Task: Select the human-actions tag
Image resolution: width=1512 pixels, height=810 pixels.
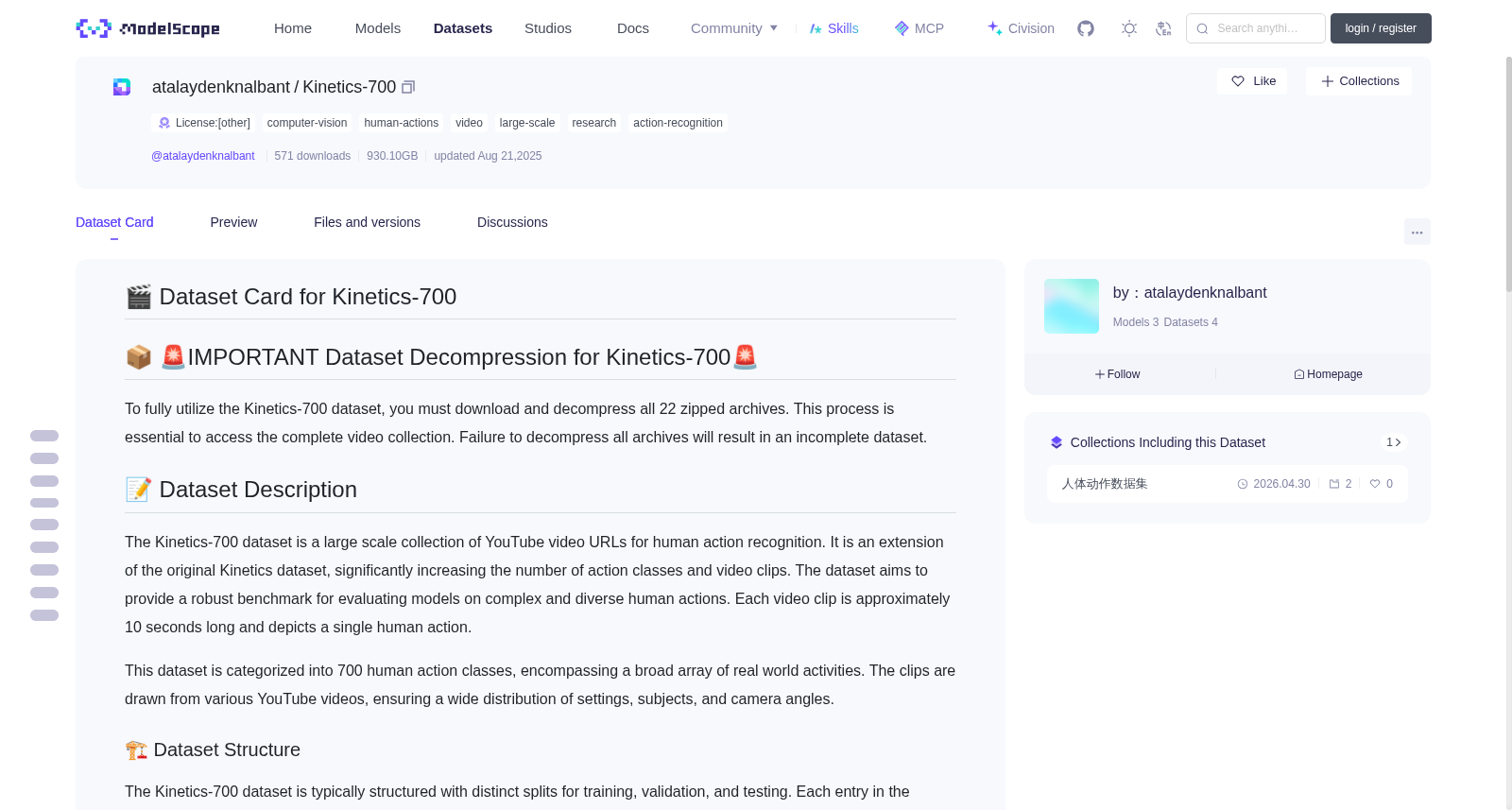Action: 402,123
